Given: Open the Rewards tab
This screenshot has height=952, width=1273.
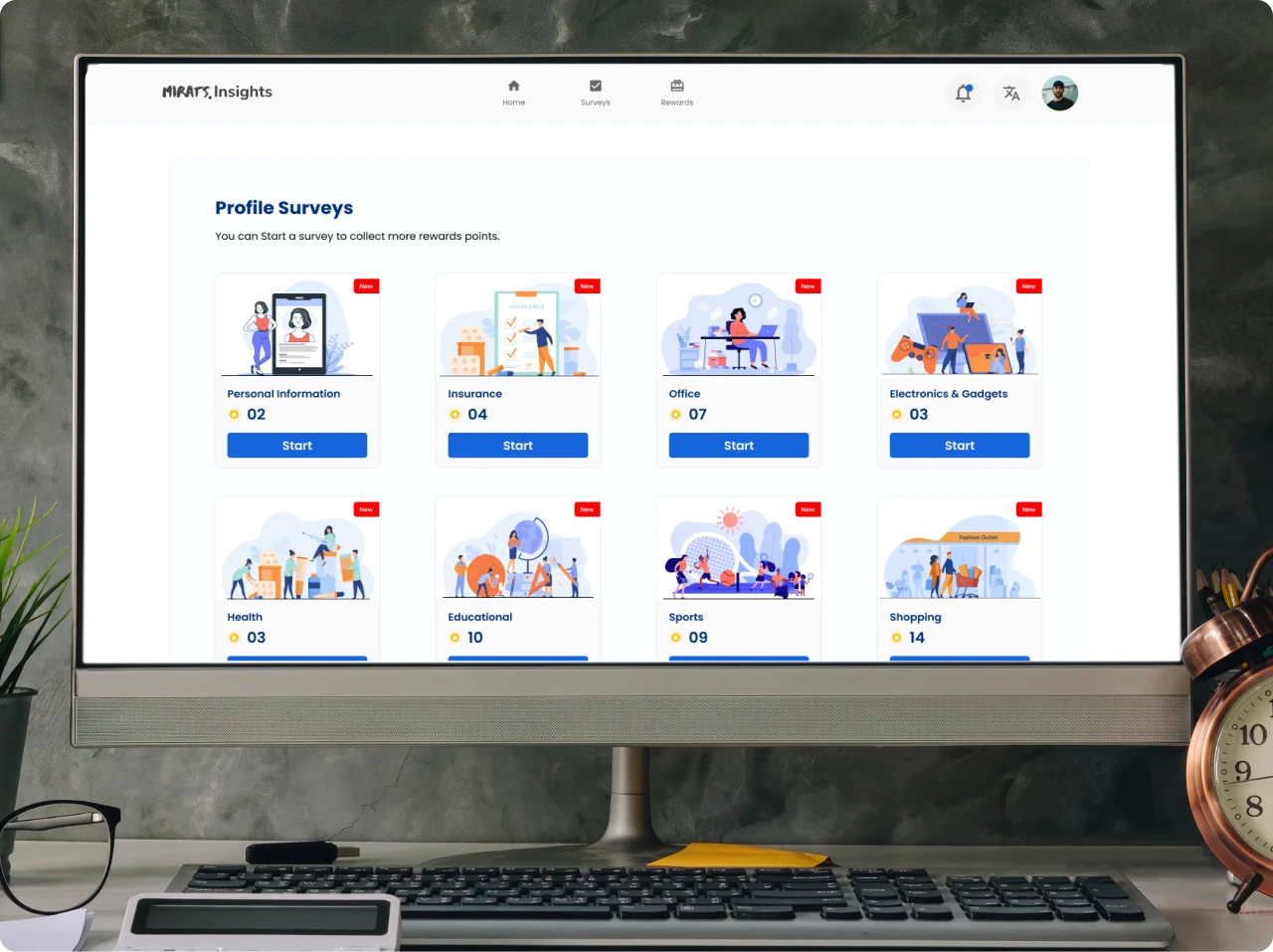Looking at the screenshot, I should pos(677,93).
